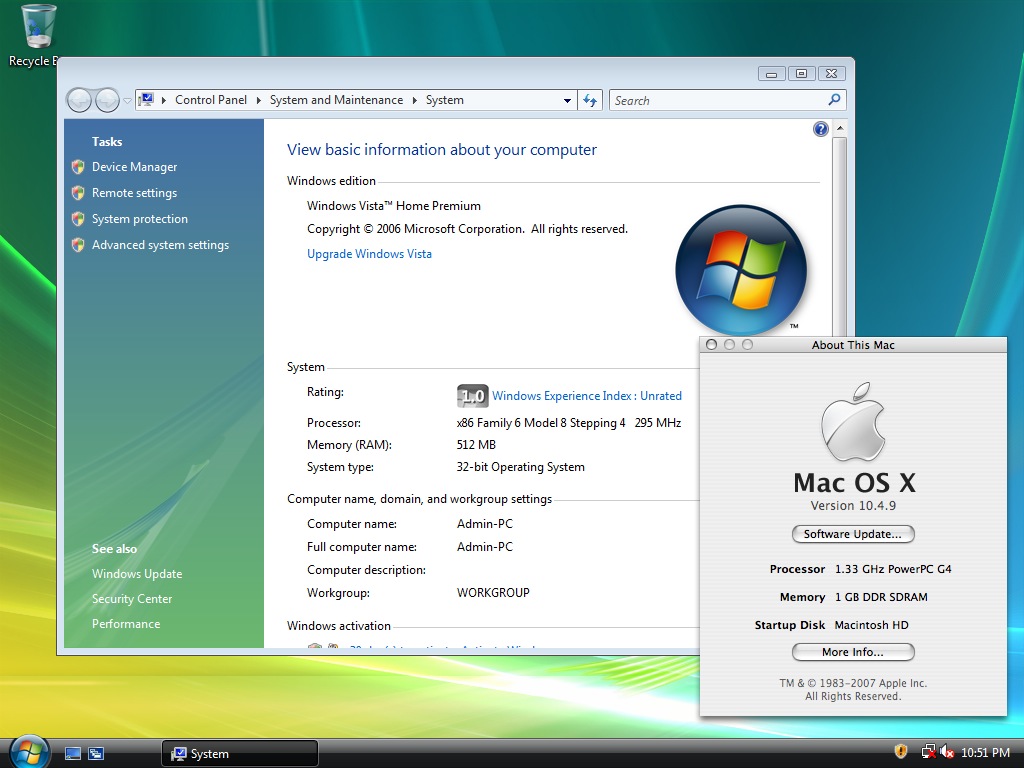Maximize the System window
The width and height of the screenshot is (1024, 768).
[x=801, y=74]
